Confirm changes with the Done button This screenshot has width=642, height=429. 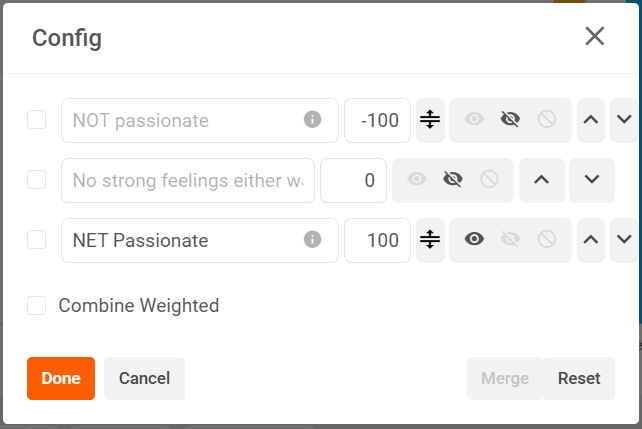(x=61, y=378)
